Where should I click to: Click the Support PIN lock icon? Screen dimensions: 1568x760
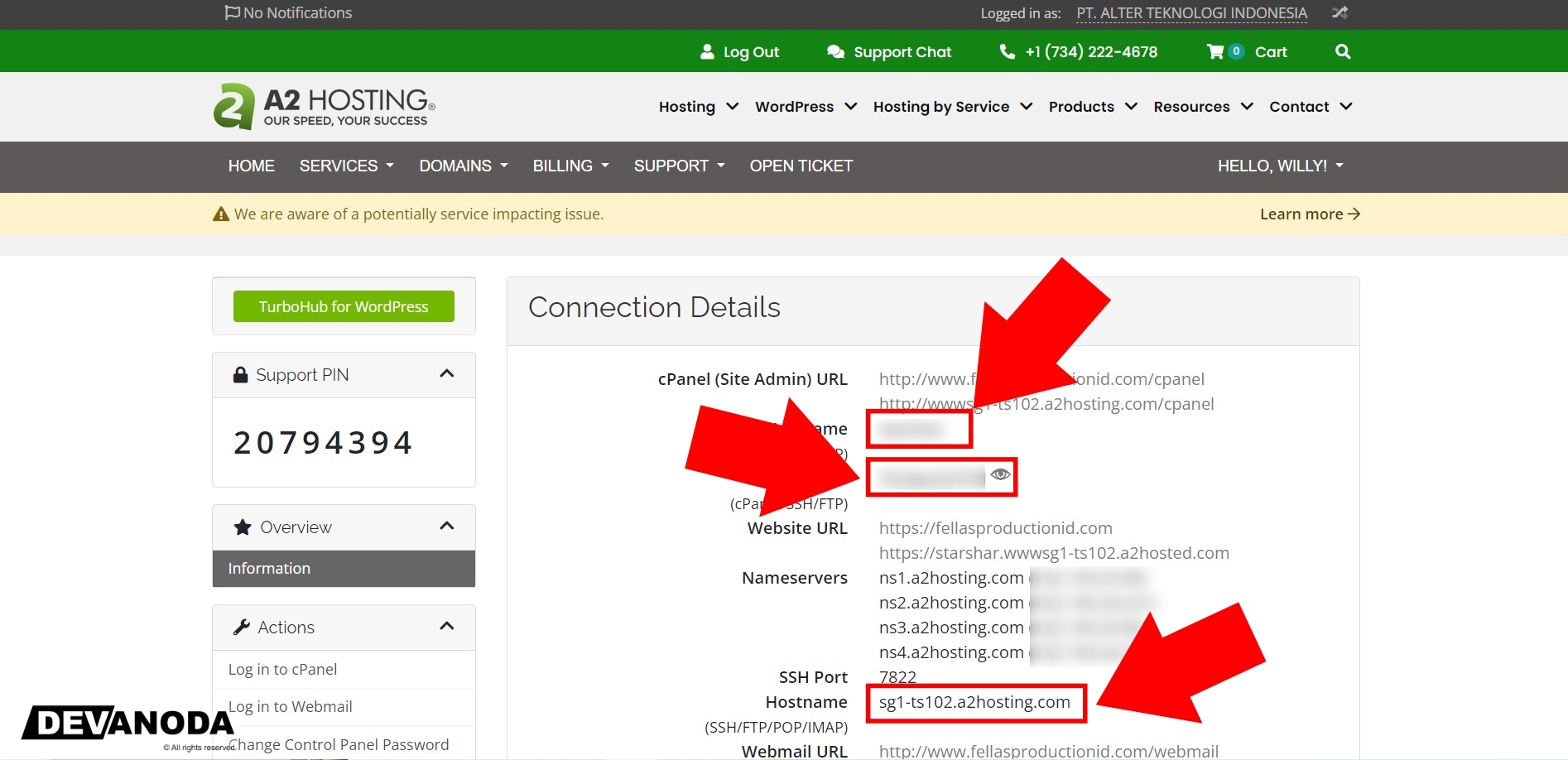241,375
